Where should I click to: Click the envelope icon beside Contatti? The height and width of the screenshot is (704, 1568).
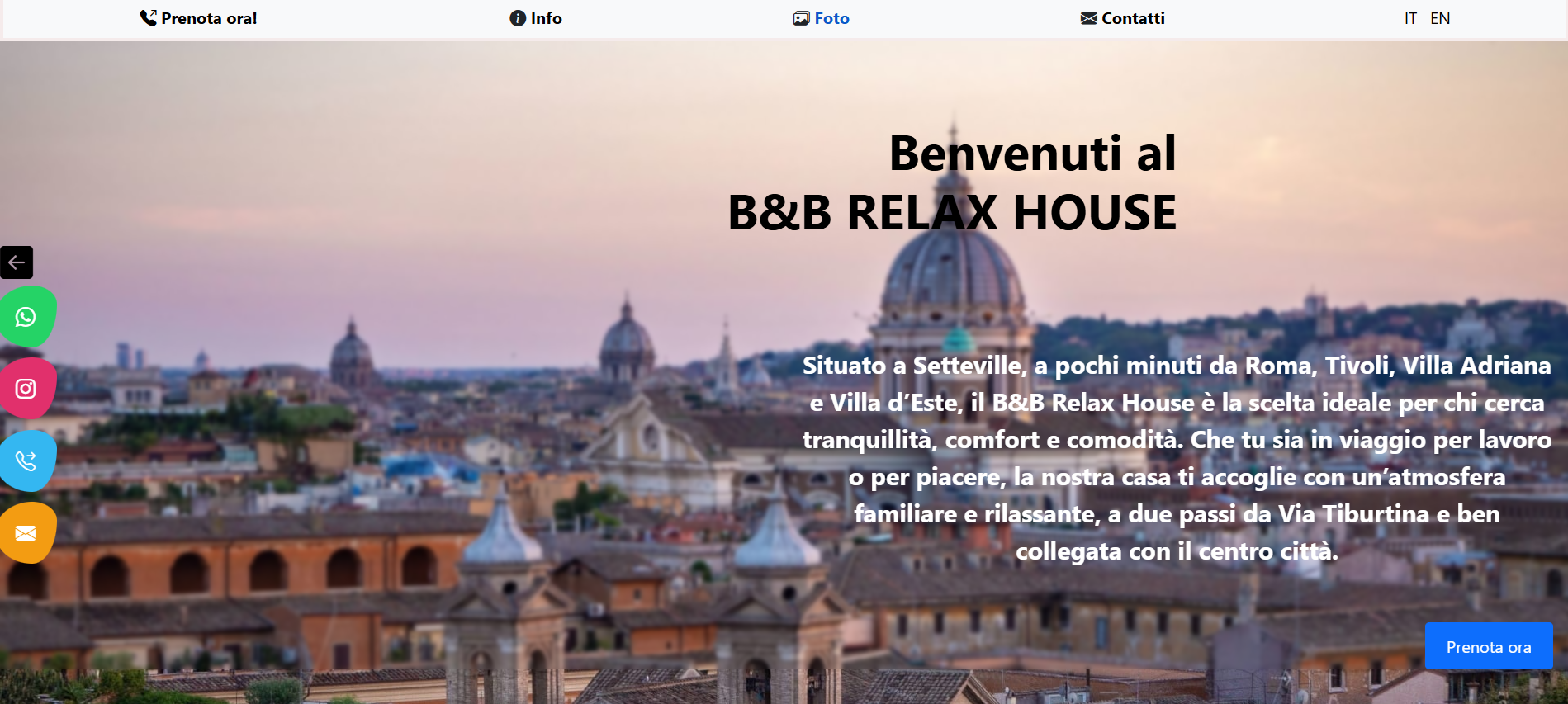tap(1088, 18)
